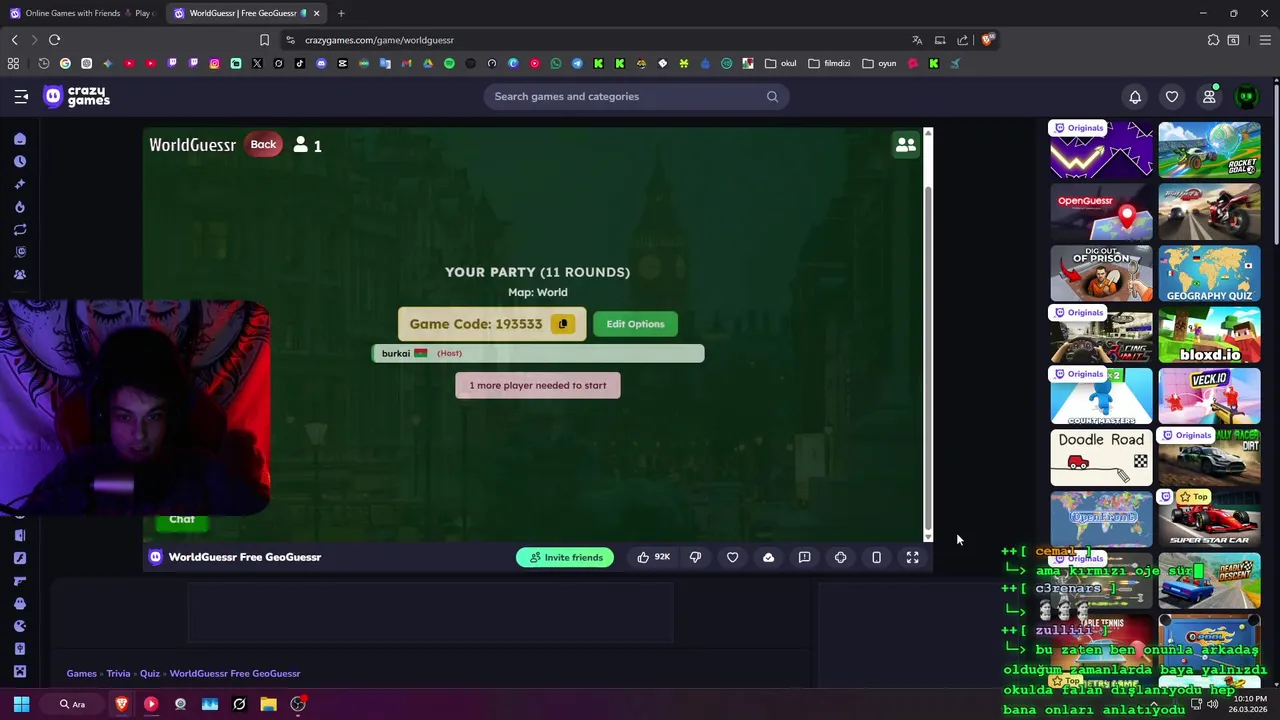Open the Spotify bookmark
The width and height of the screenshot is (1280, 720).
click(x=449, y=63)
